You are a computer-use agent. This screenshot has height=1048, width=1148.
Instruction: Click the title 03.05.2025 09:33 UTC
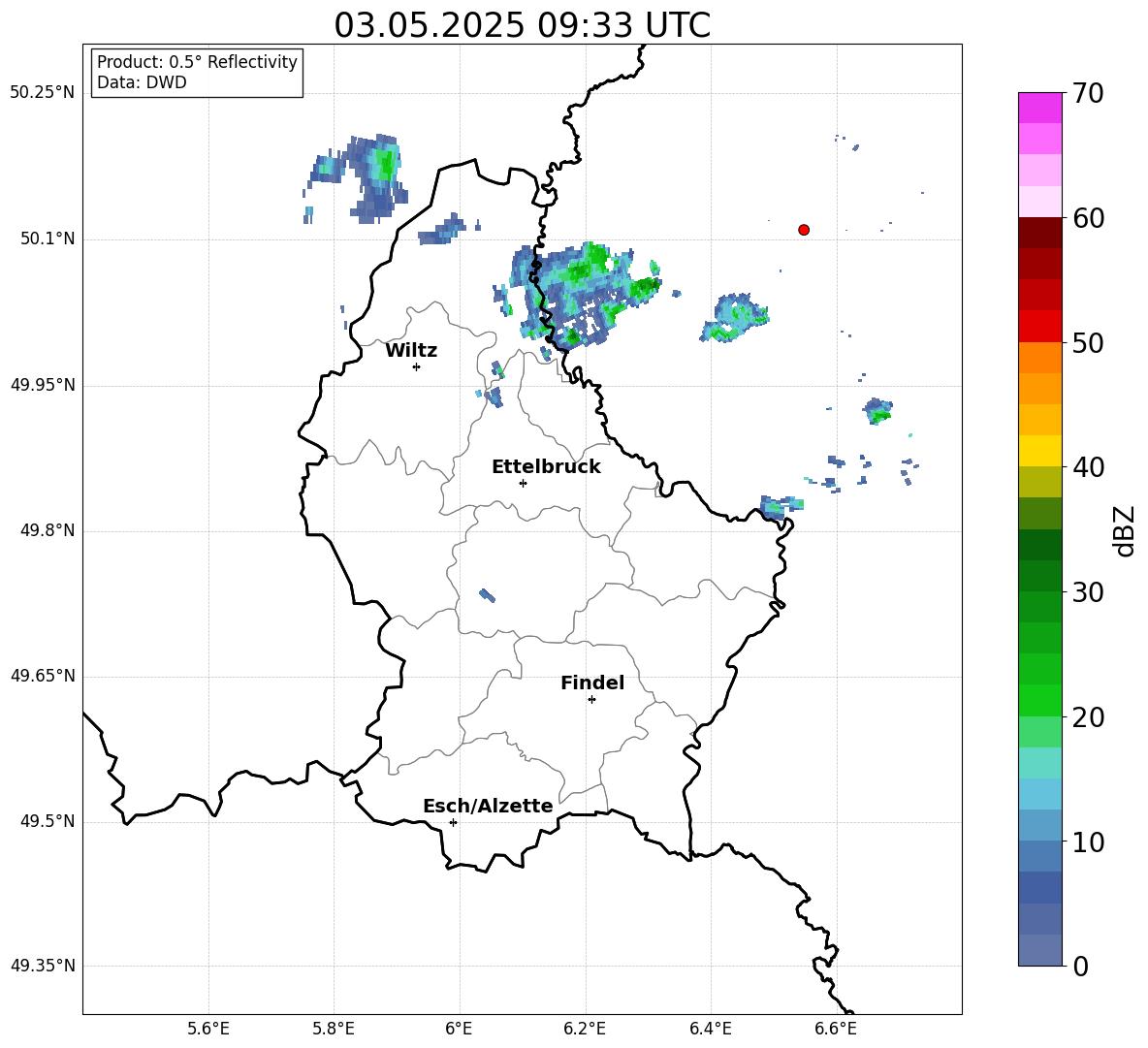click(522, 25)
